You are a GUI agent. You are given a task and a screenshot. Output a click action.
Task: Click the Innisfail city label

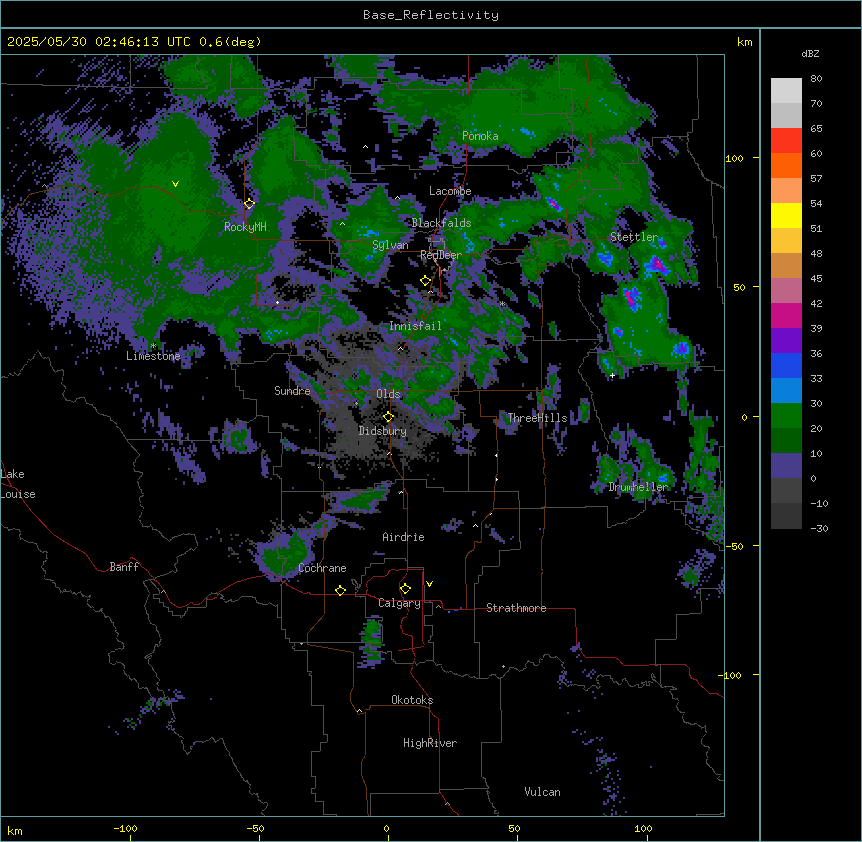point(415,326)
